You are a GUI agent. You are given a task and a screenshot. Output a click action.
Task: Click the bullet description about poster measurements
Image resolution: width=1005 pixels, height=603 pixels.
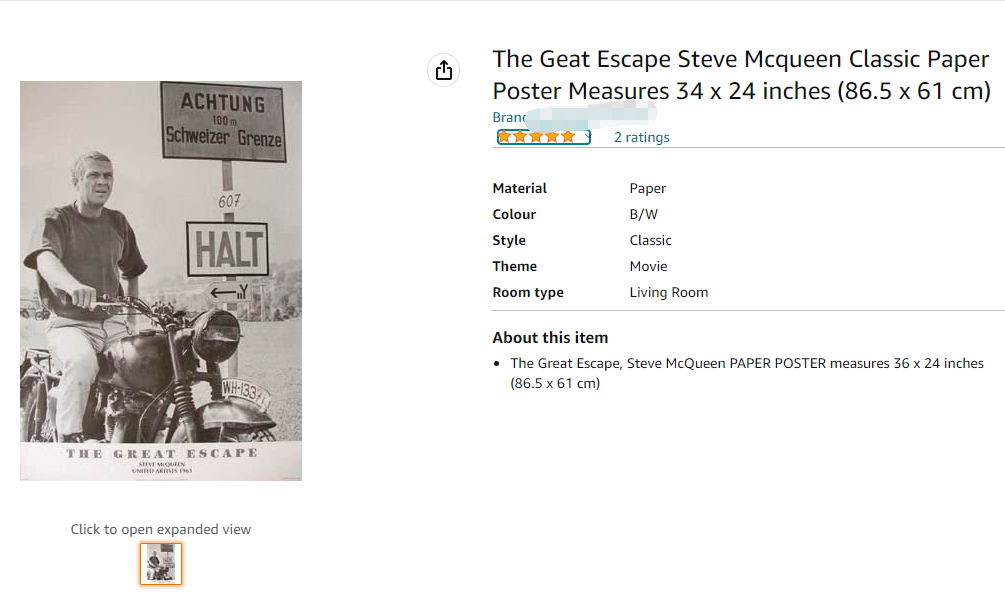coord(746,372)
